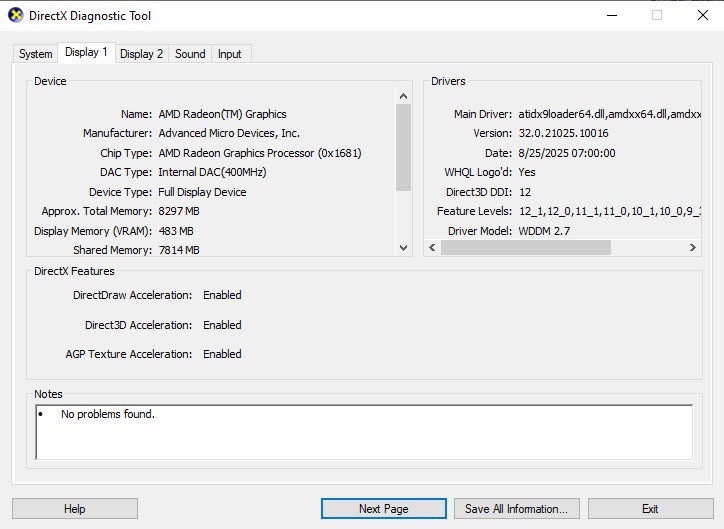This screenshot has width=724, height=529.
Task: Click Save All Information button
Action: (x=516, y=509)
